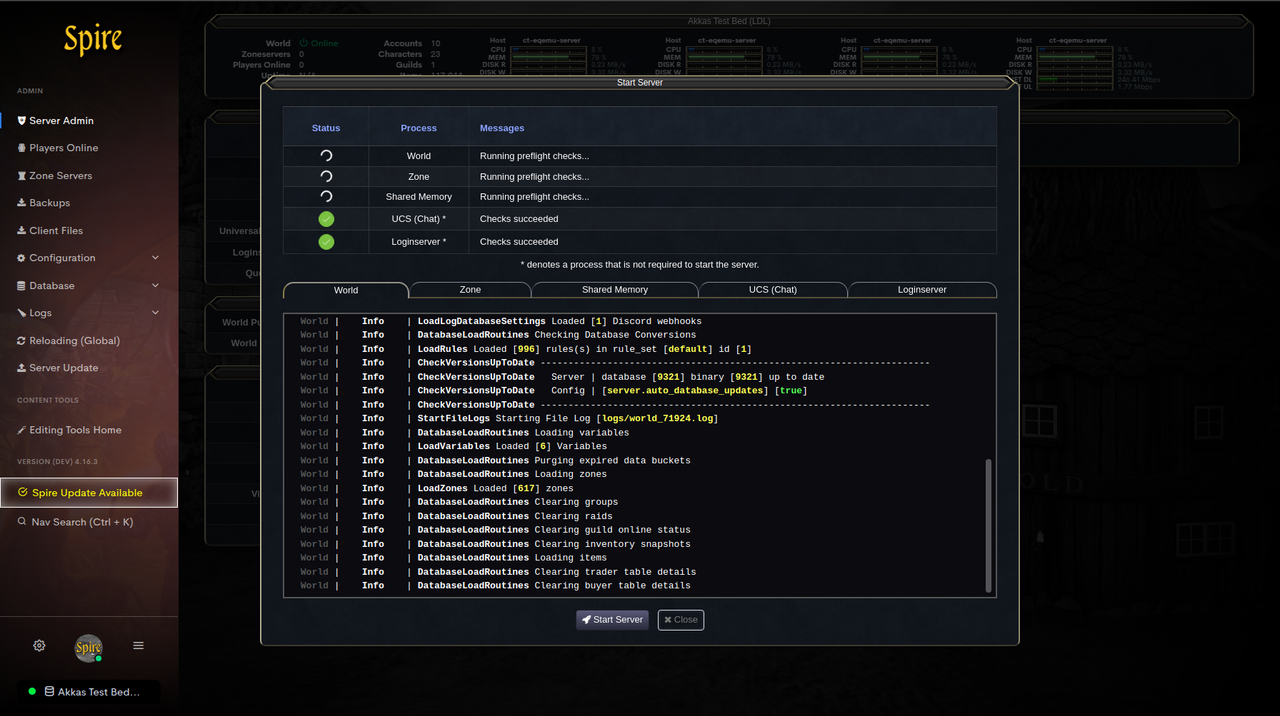Click the log file name logs/world_71924.log
This screenshot has width=1280, height=716.
click(x=657, y=418)
